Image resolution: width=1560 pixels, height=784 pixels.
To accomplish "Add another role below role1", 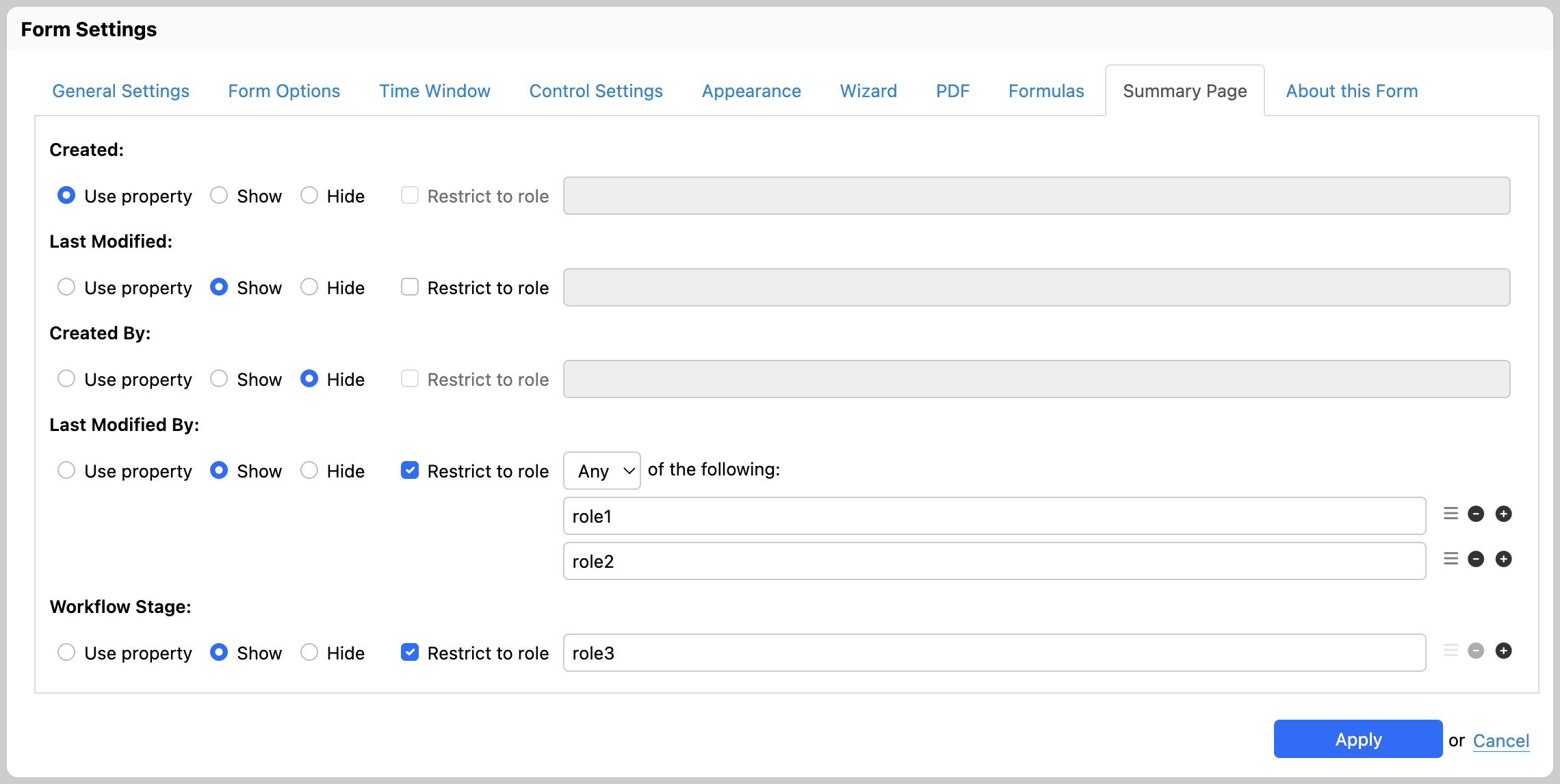I will coord(1504,514).
